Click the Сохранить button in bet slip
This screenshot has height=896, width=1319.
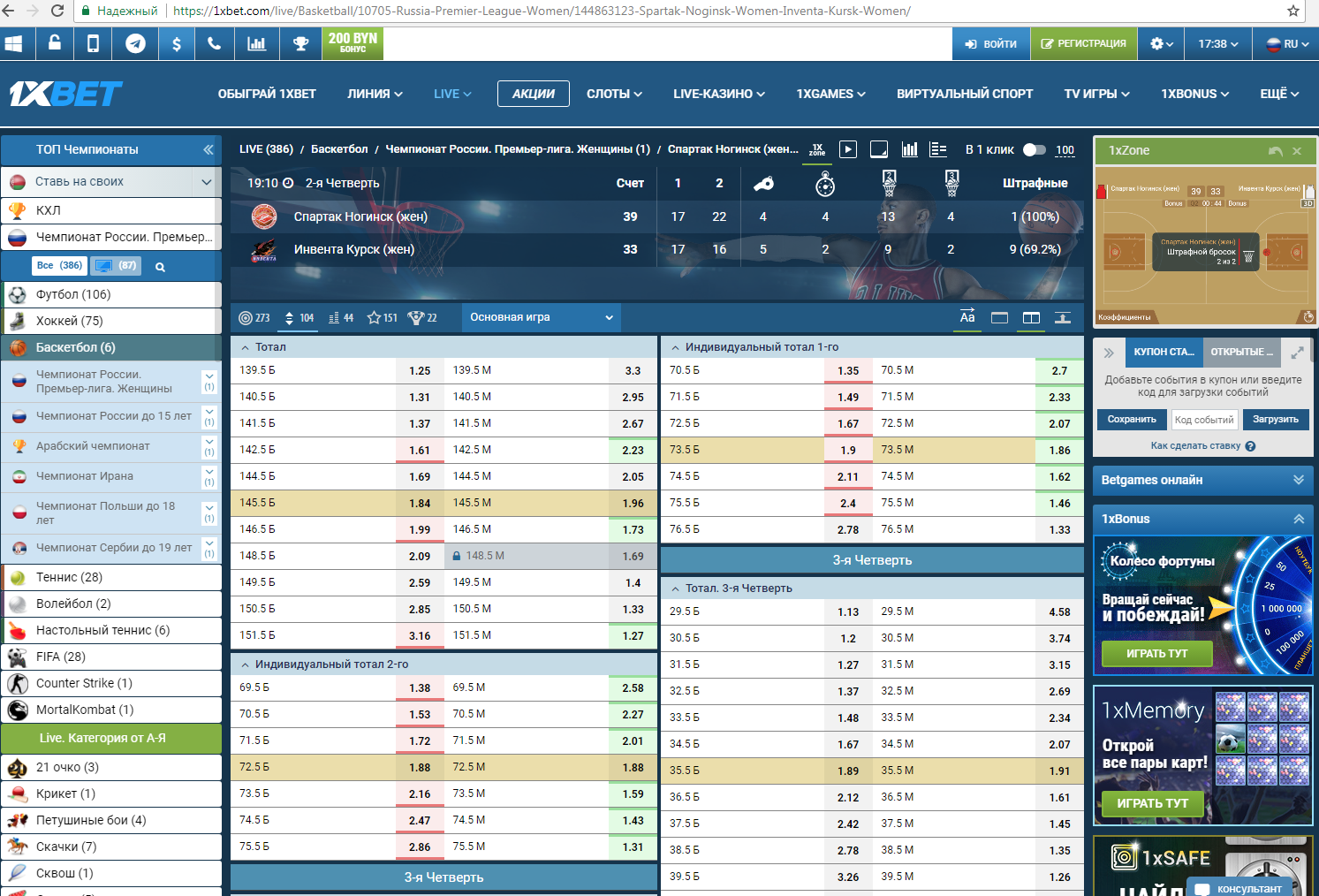coord(1132,420)
